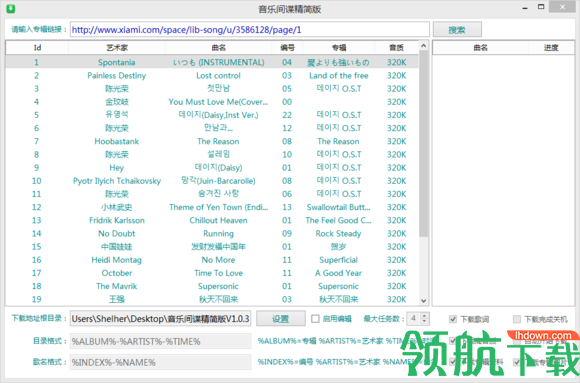Click the 编号 column header
The height and width of the screenshot is (383, 580).
pos(287,47)
